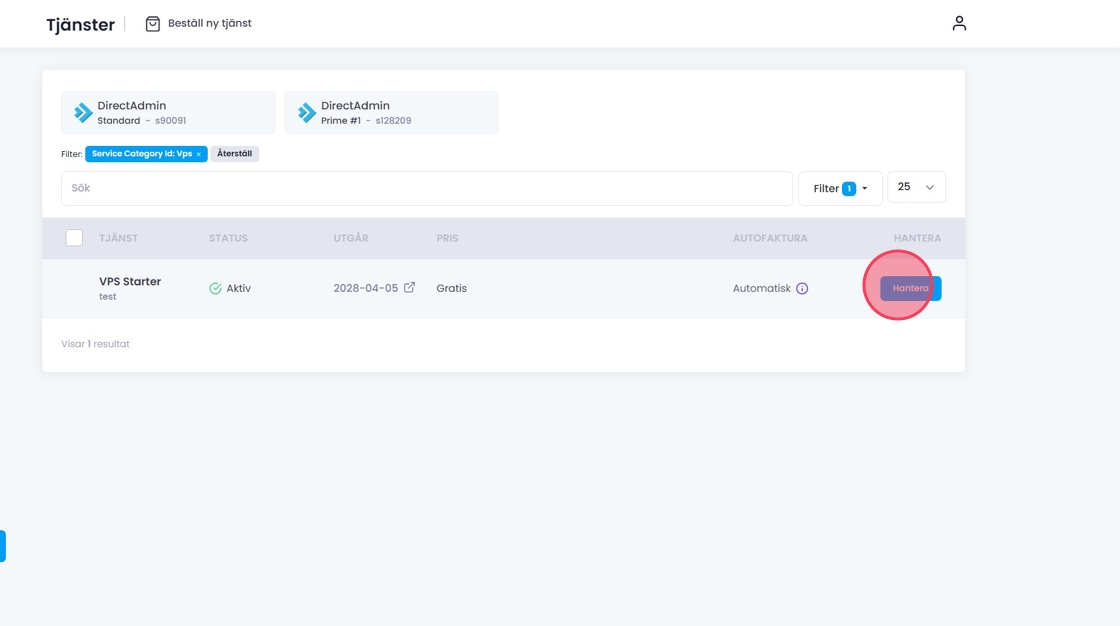The height and width of the screenshot is (626, 1120).
Task: Sort by the Utgår column header
Action: point(351,239)
